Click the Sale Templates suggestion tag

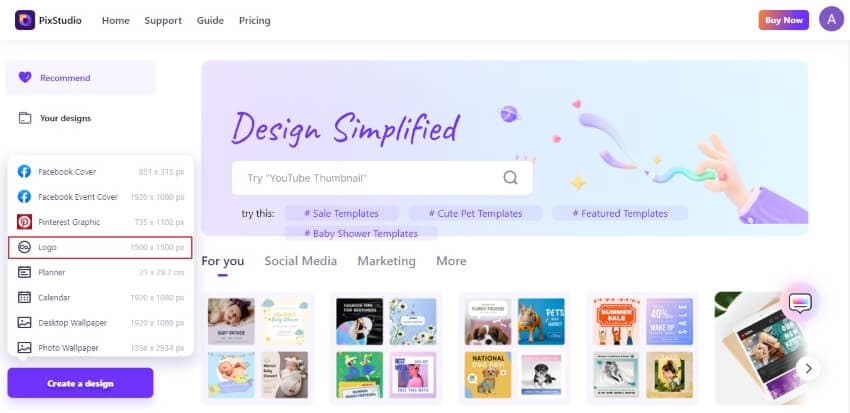(x=340, y=213)
